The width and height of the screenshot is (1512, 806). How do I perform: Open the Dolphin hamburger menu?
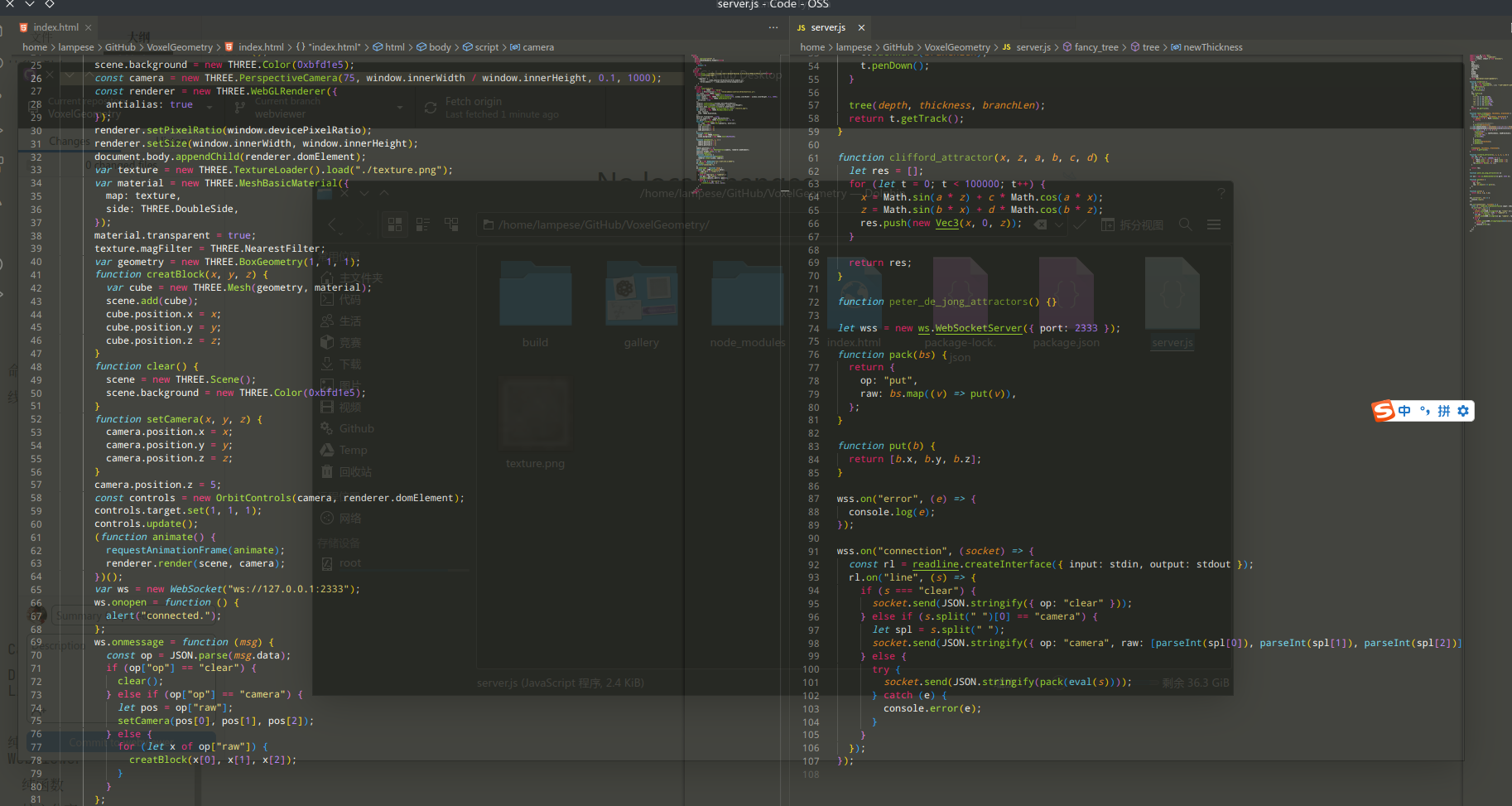pyautogui.click(x=1214, y=224)
